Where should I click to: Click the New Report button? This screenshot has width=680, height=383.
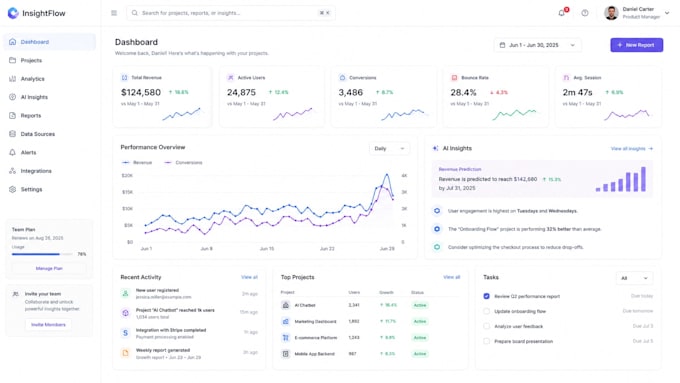[637, 45]
